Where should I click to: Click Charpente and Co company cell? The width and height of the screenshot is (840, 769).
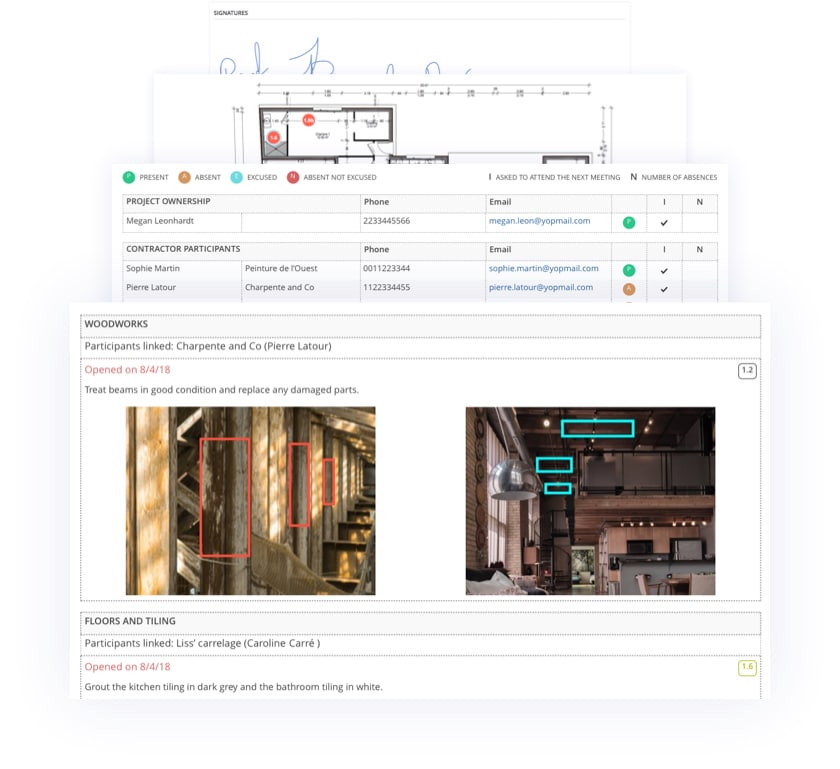pyautogui.click(x=301, y=288)
